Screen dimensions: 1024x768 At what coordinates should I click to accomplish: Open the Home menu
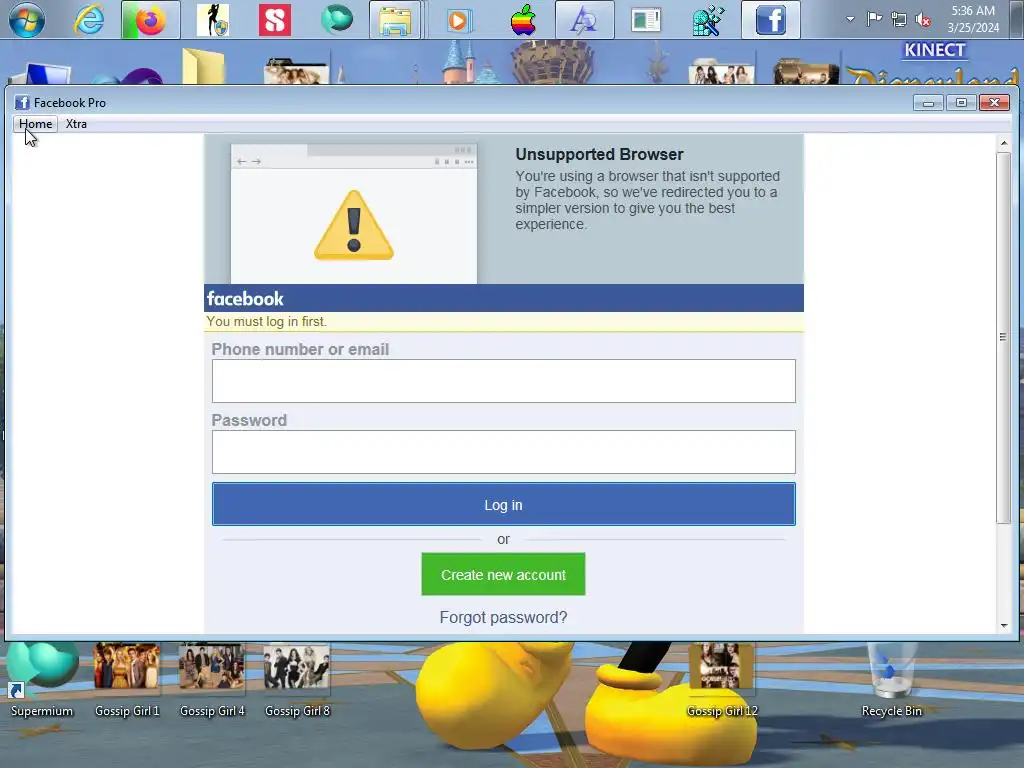click(35, 123)
